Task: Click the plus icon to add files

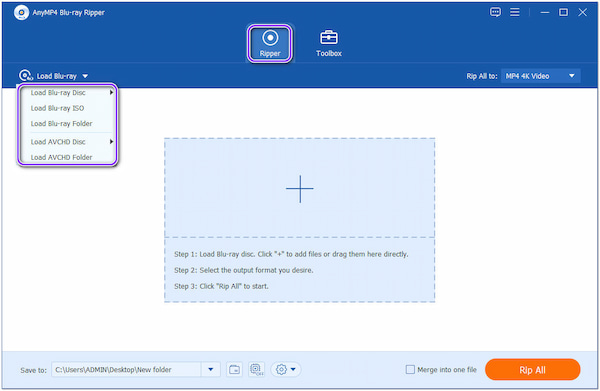Action: (300, 189)
